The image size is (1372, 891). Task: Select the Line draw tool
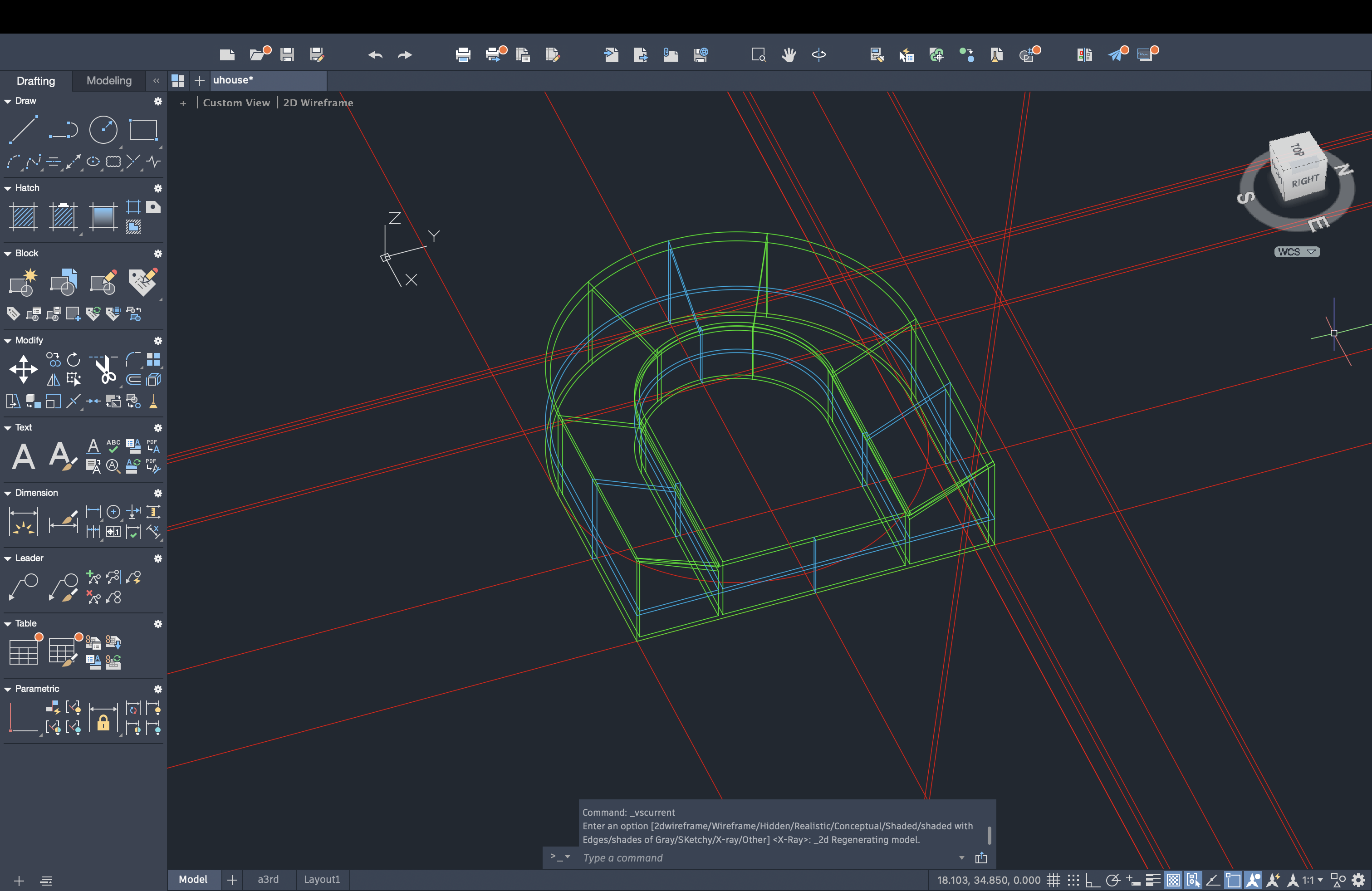[24, 130]
